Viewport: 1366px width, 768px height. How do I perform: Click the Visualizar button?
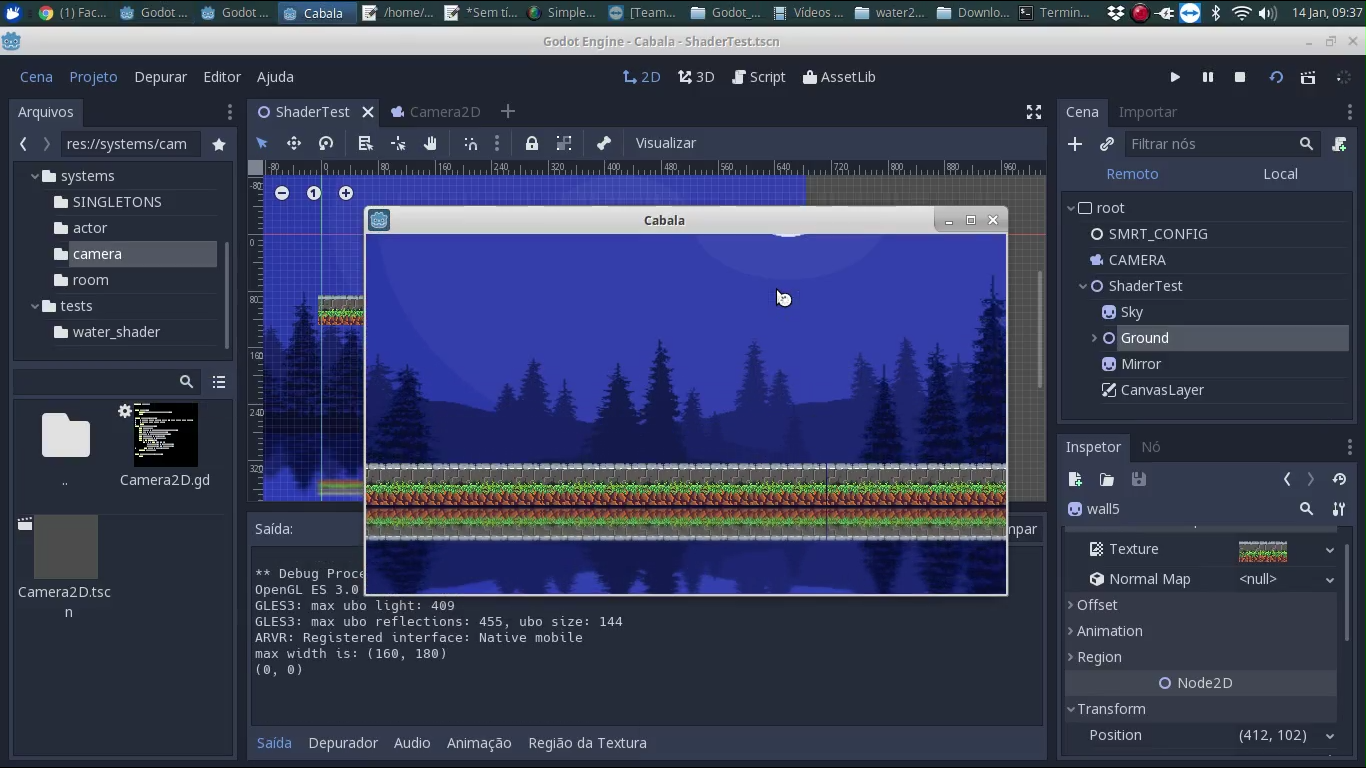(x=665, y=143)
